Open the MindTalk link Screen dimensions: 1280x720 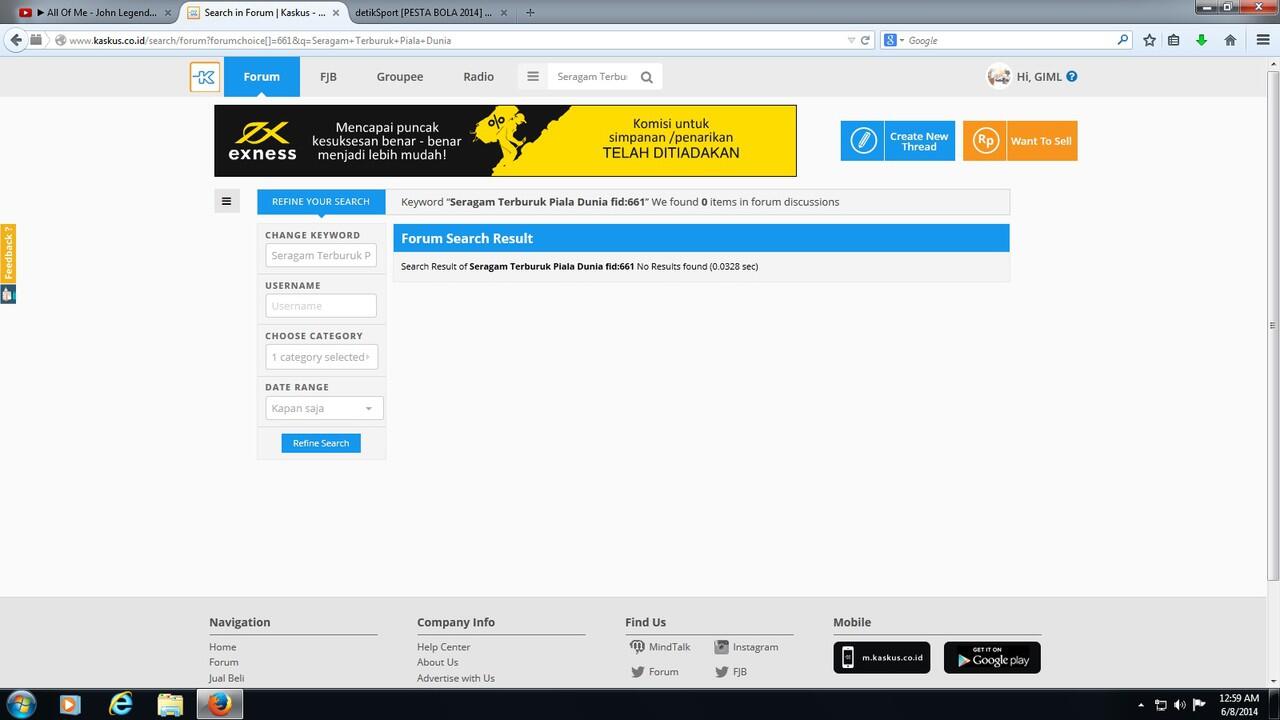(x=660, y=647)
